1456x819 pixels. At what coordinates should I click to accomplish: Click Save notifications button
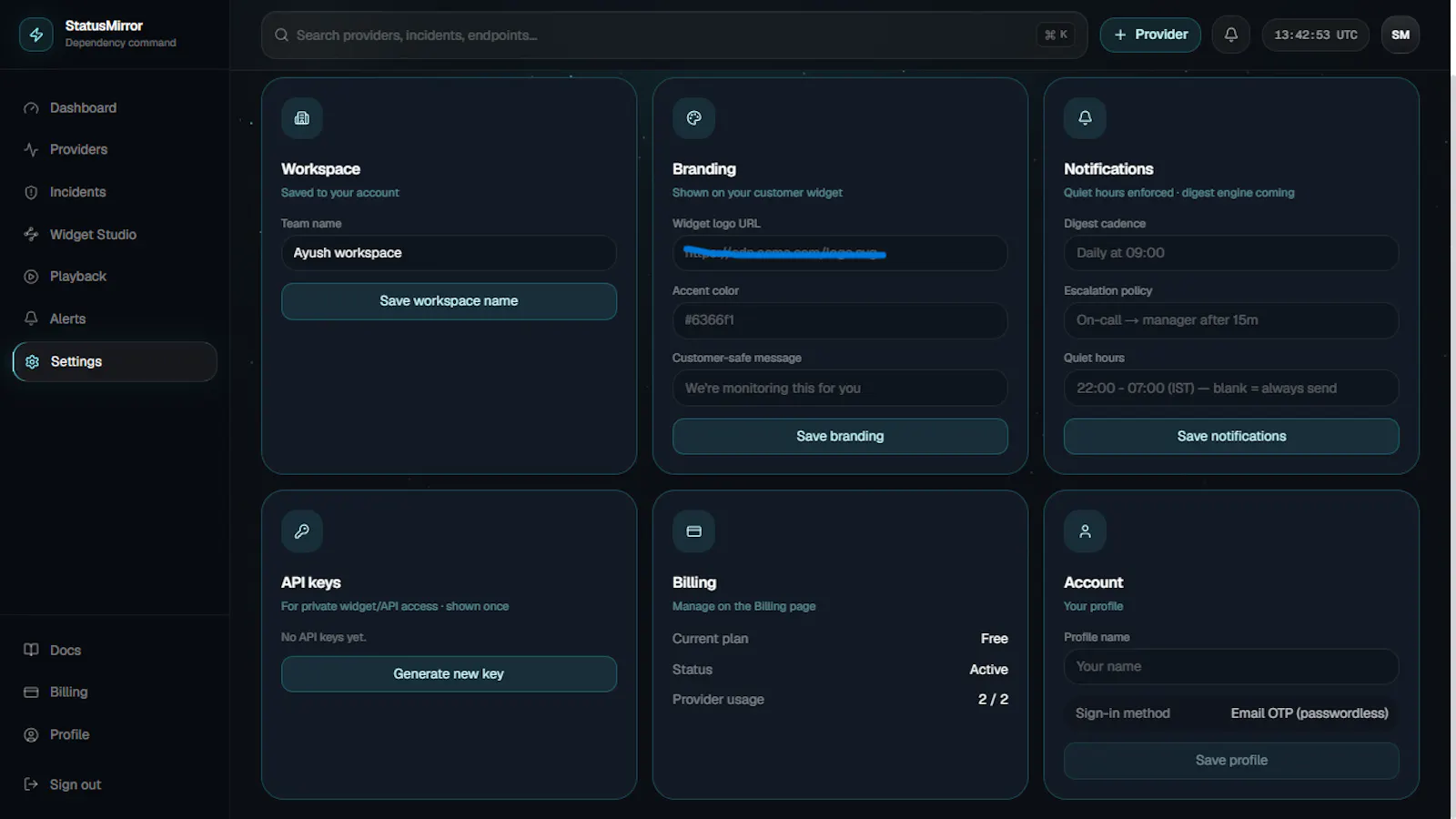(x=1231, y=436)
